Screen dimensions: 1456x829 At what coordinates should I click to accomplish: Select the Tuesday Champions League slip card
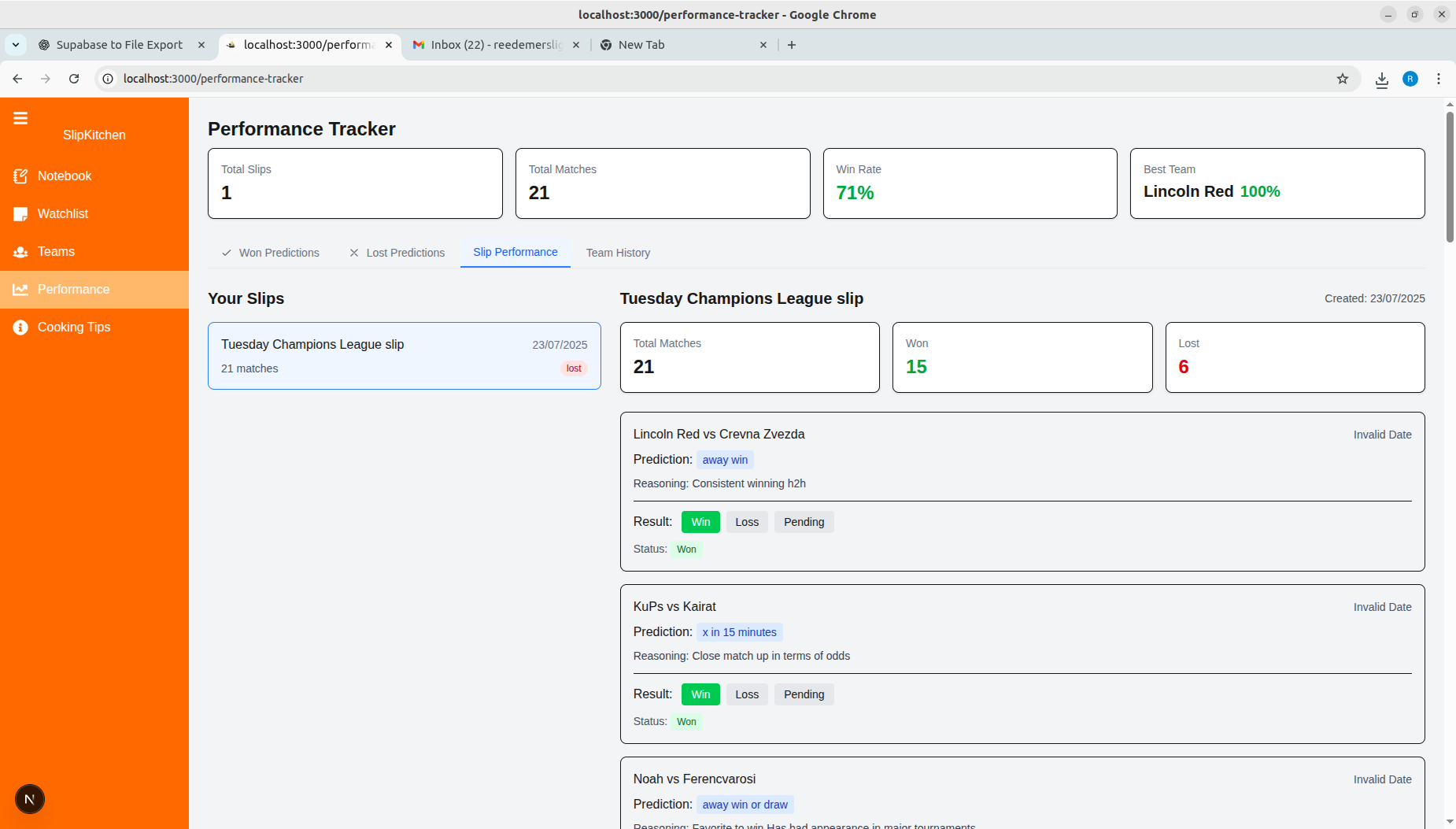(x=404, y=356)
